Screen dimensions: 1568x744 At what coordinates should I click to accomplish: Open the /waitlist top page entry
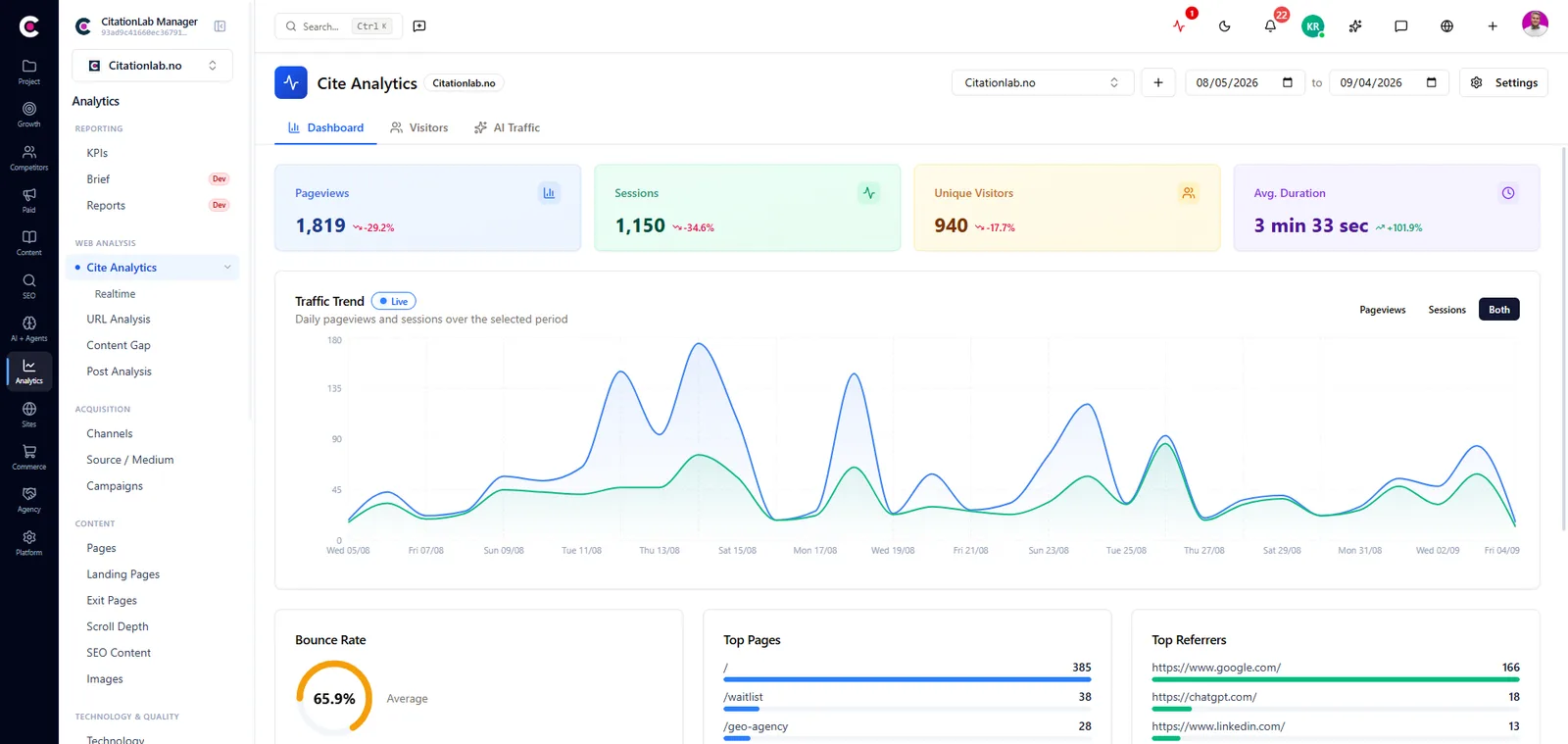point(743,697)
